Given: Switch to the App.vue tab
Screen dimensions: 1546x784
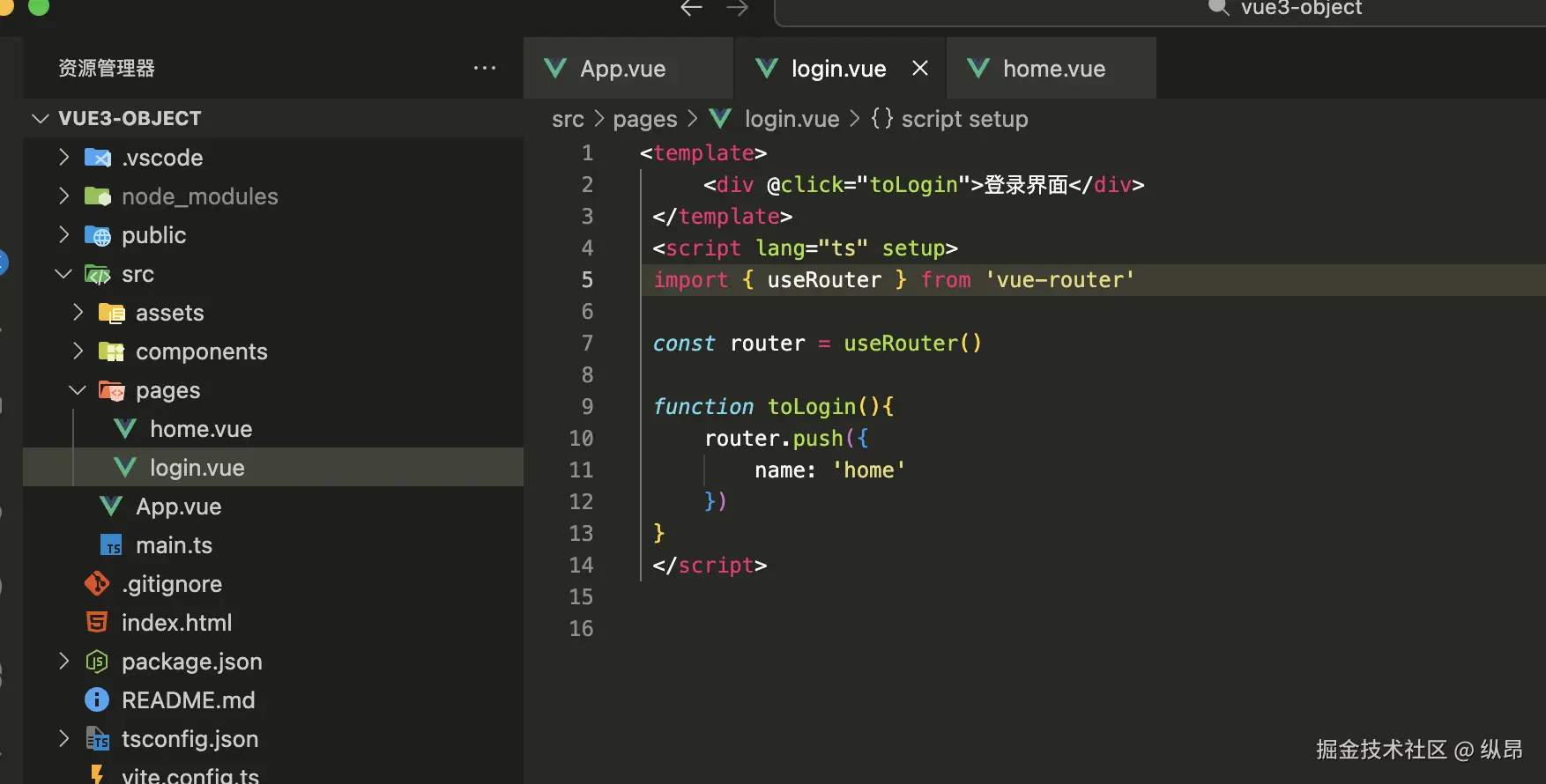Looking at the screenshot, I should pos(628,68).
